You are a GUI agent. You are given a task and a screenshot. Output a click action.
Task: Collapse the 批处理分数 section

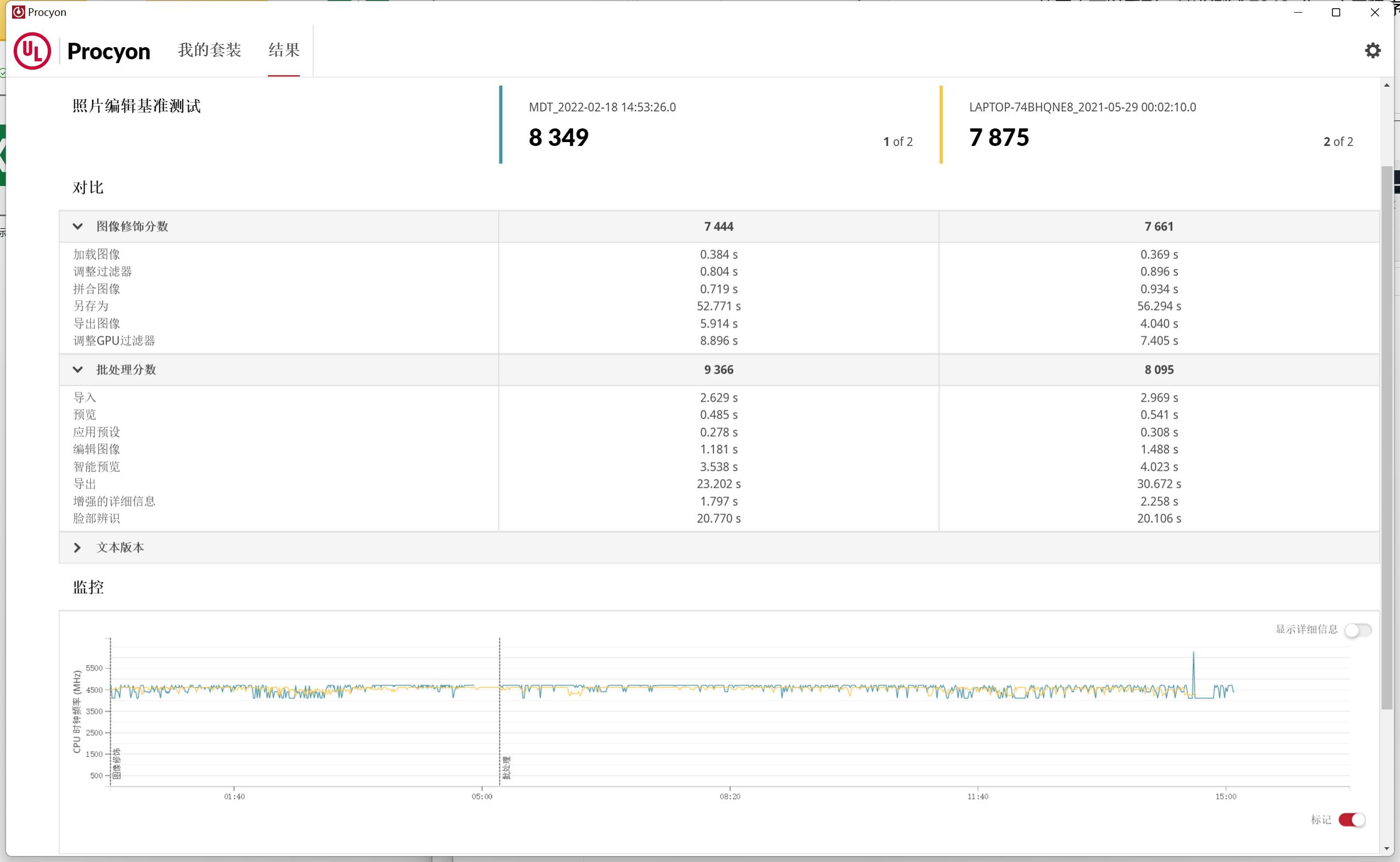pyautogui.click(x=78, y=369)
